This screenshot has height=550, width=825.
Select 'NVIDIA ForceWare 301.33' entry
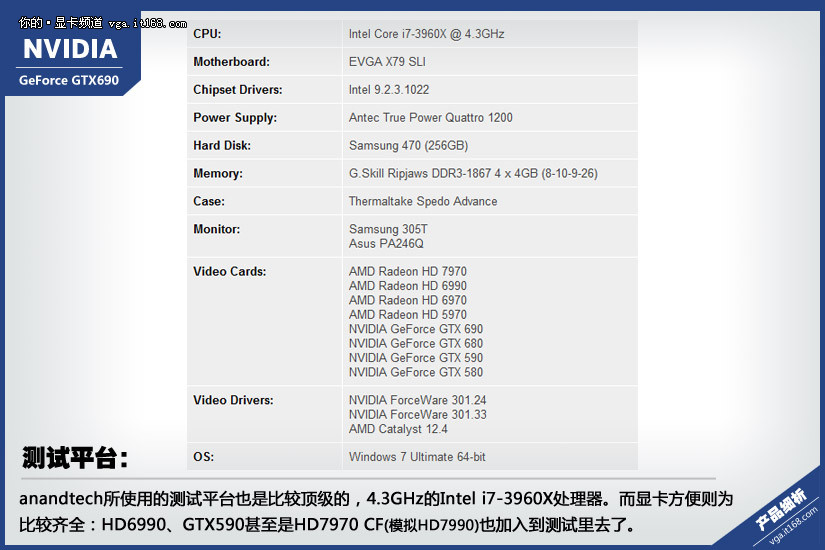(418, 415)
